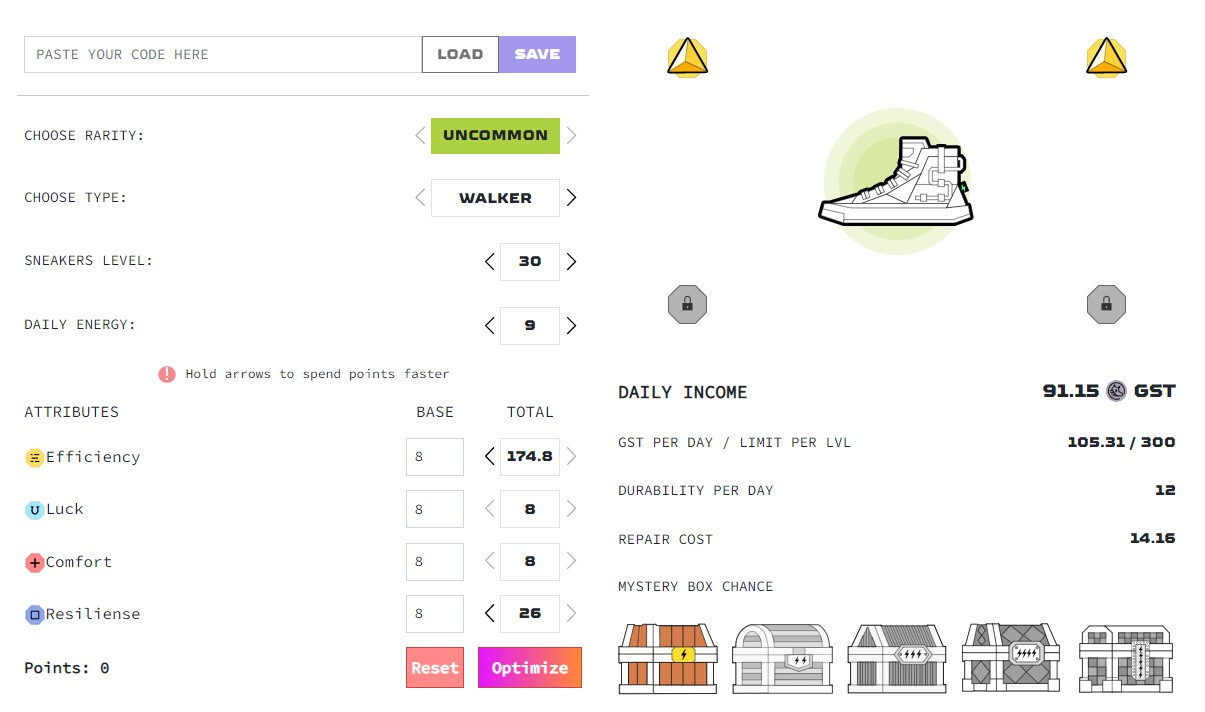The width and height of the screenshot is (1205, 712).
Task: Click the Resiliense total value 26
Action: [x=530, y=614]
